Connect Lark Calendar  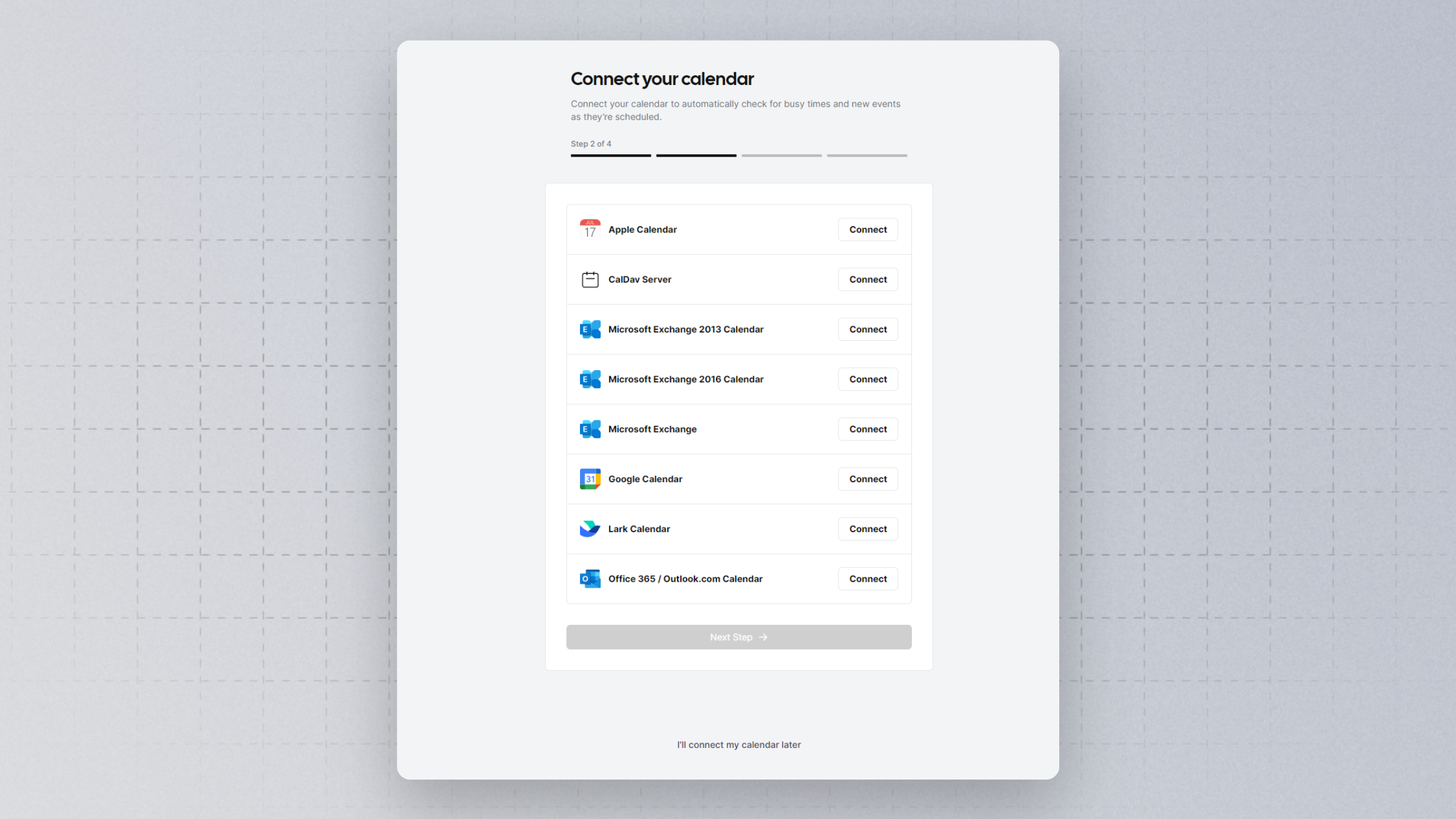pos(868,528)
